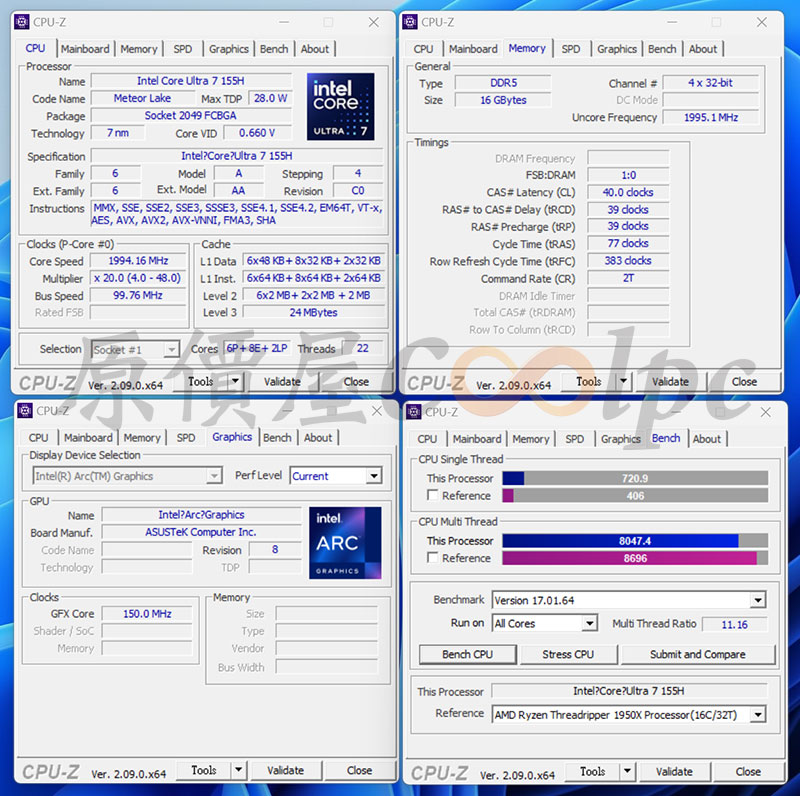
Task: Click the Tools button in the Memory window
Action: (x=589, y=381)
